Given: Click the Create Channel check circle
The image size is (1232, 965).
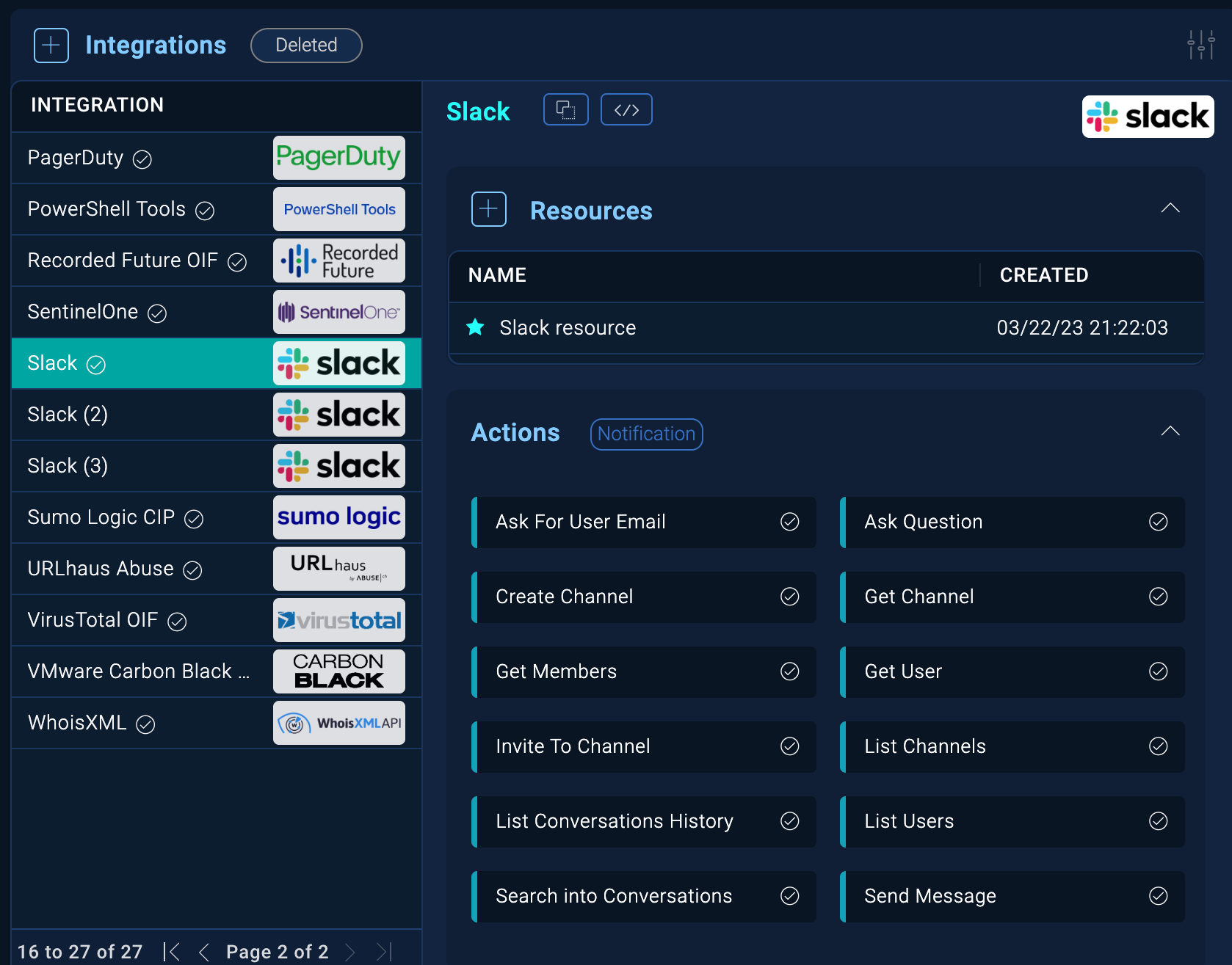Looking at the screenshot, I should pos(789,597).
